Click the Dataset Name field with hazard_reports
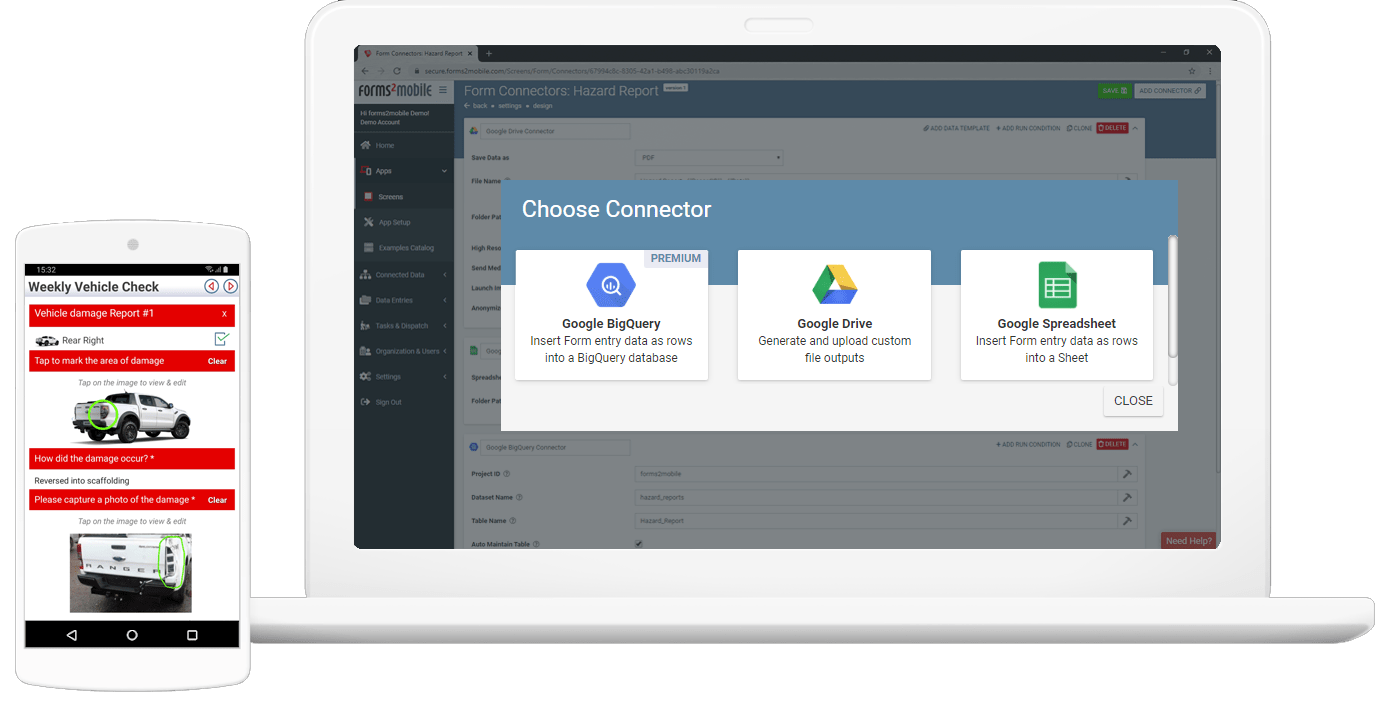1400x707 pixels. (876, 497)
